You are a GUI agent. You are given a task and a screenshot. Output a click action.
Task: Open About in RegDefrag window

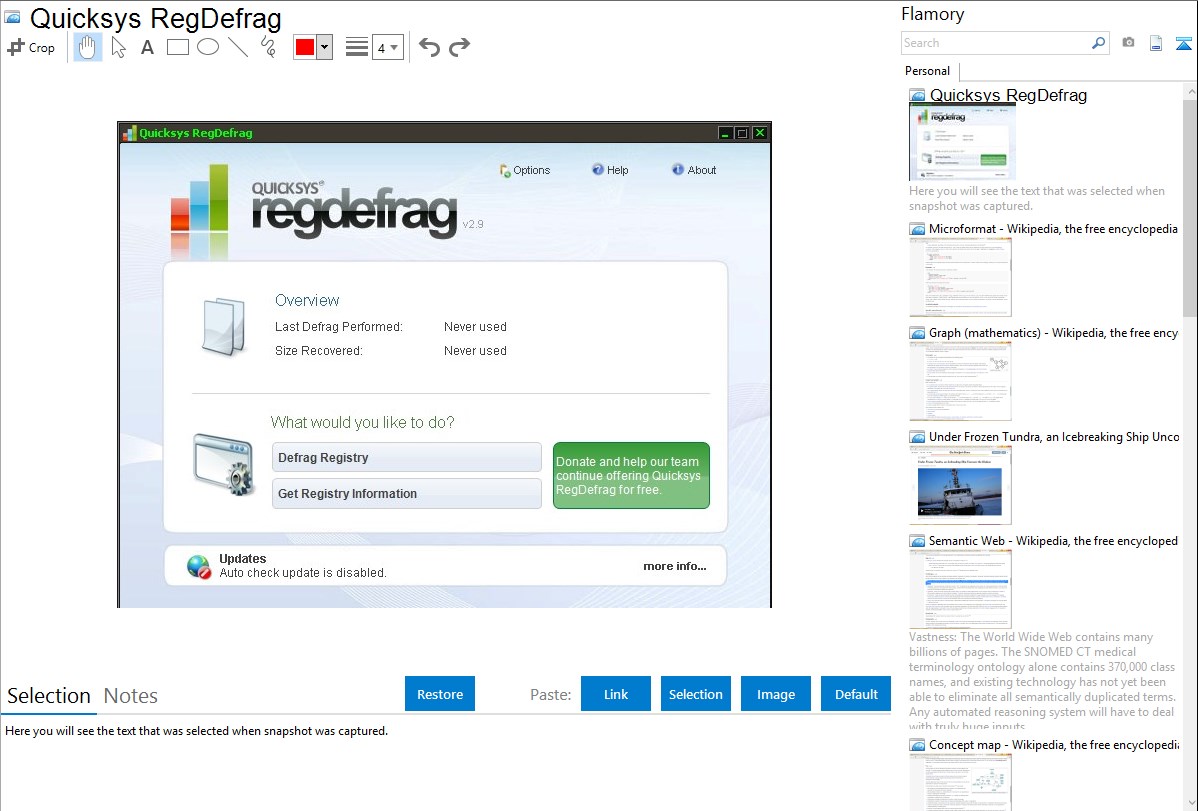694,170
